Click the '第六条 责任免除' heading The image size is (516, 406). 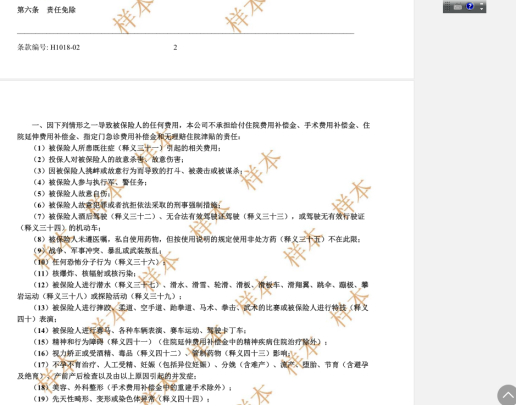click(x=46, y=10)
